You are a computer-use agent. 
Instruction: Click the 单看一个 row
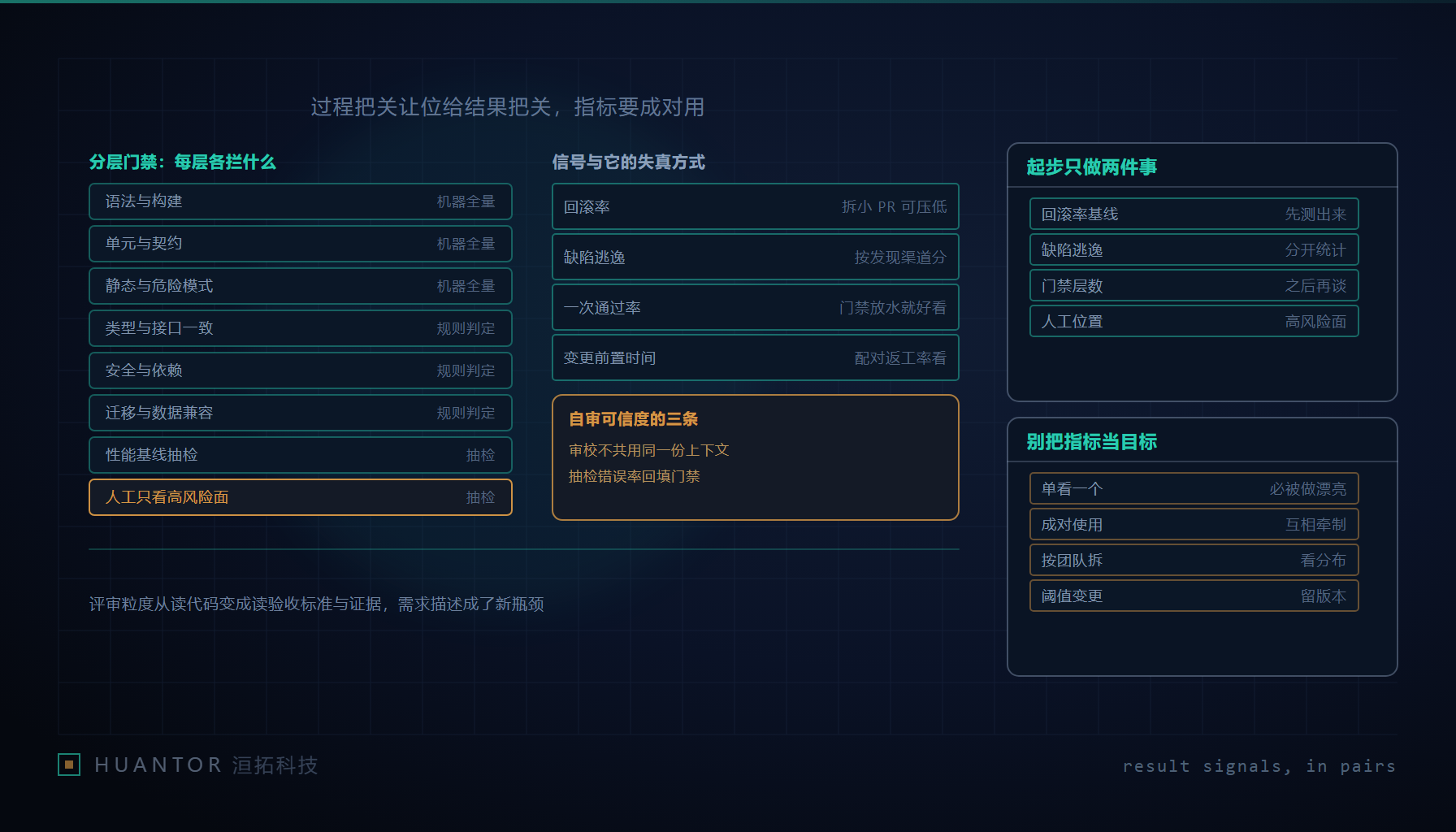tap(1194, 488)
